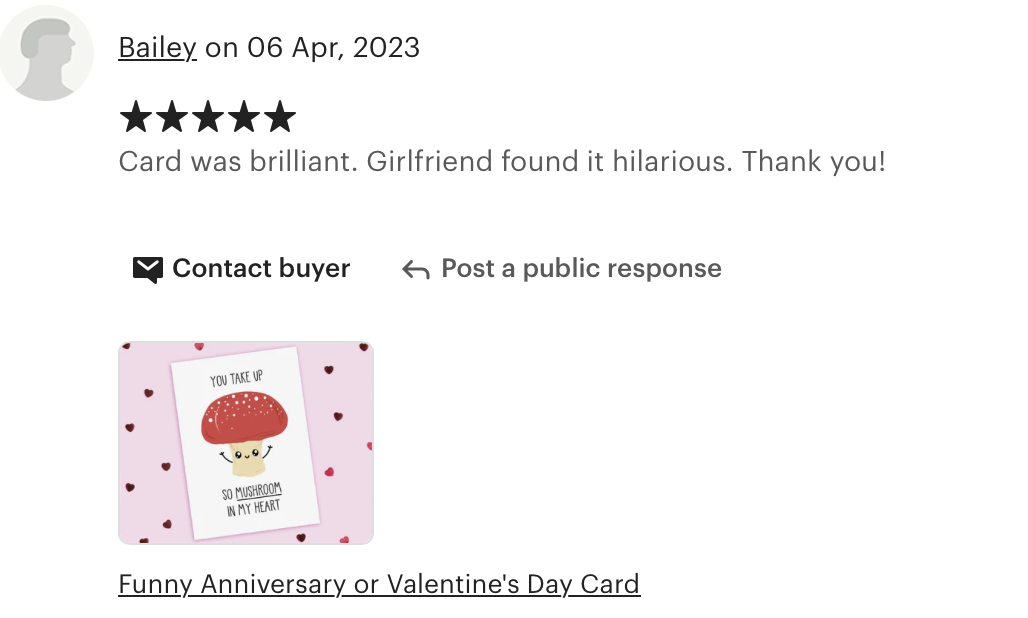Click the word Thank you! in review
This screenshot has width=1028, height=618.
[x=814, y=162]
